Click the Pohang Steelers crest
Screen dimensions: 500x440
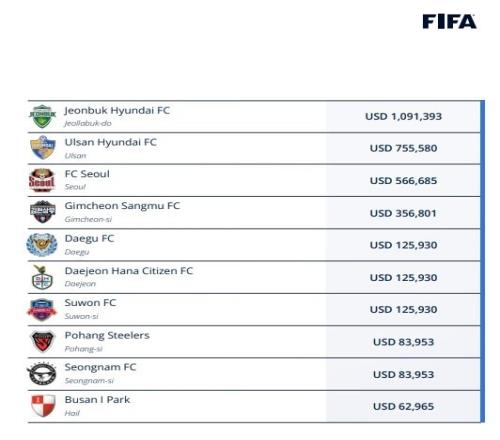(42, 341)
